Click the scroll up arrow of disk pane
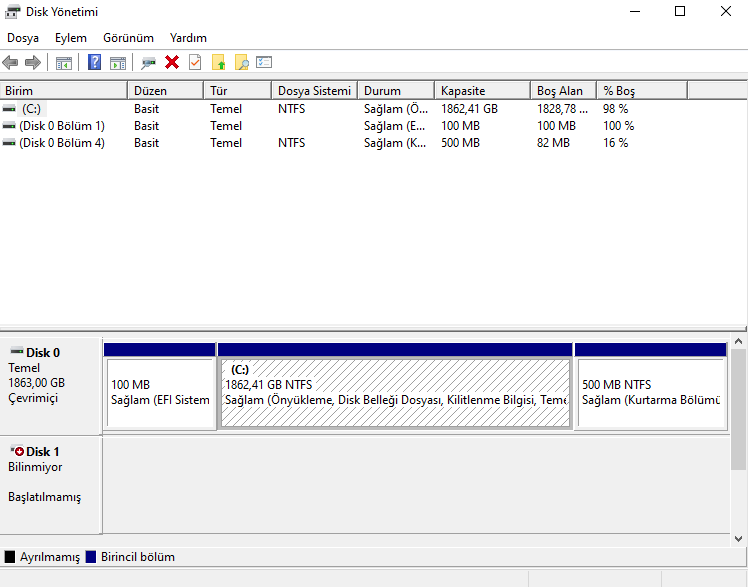Screen dimensions: 748x587 coord(738,341)
